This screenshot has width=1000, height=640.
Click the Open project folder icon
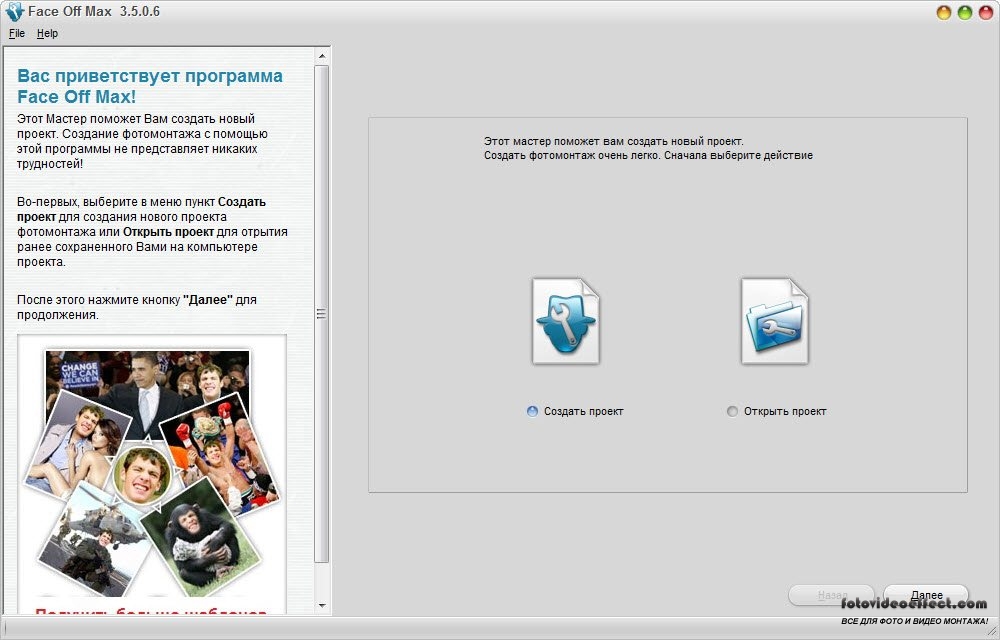[x=774, y=321]
